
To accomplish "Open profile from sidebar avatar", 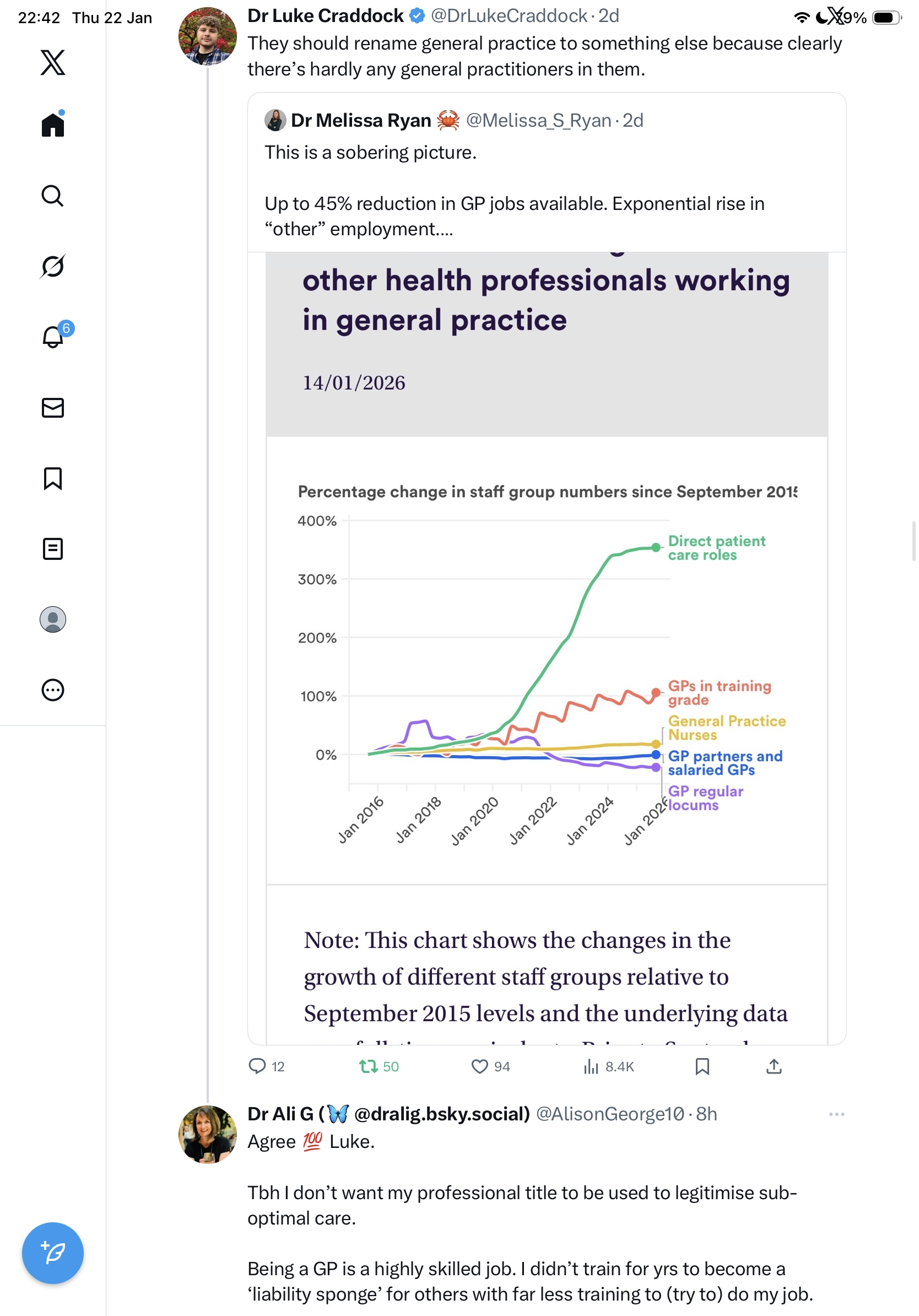I will tap(53, 619).
